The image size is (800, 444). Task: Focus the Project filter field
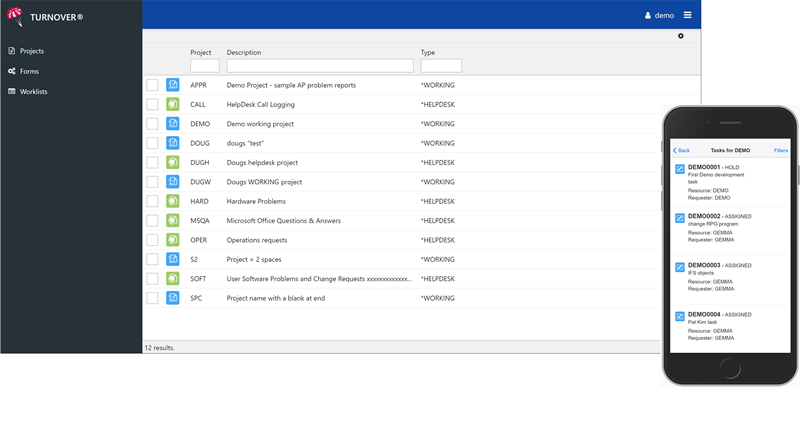click(205, 65)
